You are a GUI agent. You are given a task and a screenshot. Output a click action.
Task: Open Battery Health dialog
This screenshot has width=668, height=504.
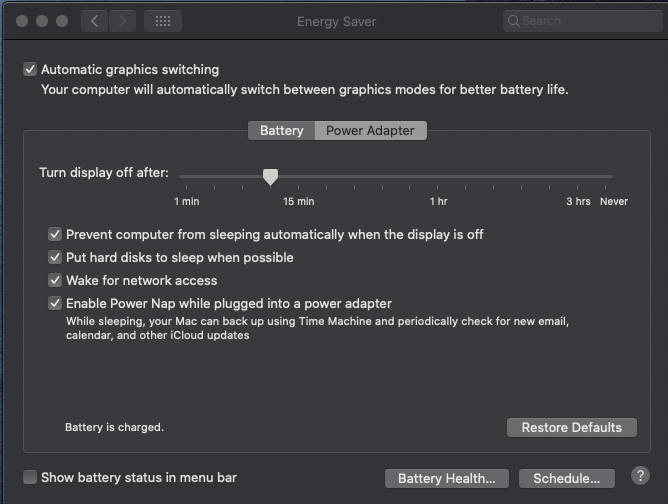tap(446, 478)
